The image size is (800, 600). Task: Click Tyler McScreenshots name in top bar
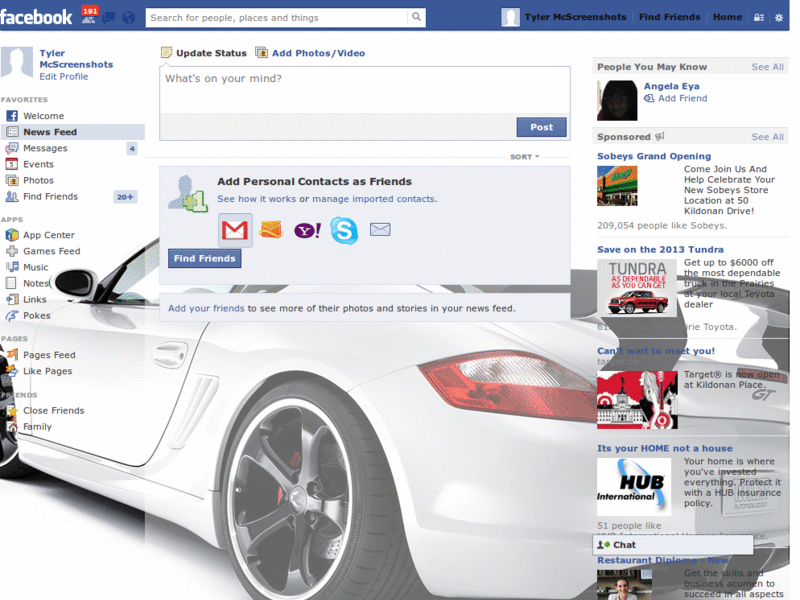575,17
